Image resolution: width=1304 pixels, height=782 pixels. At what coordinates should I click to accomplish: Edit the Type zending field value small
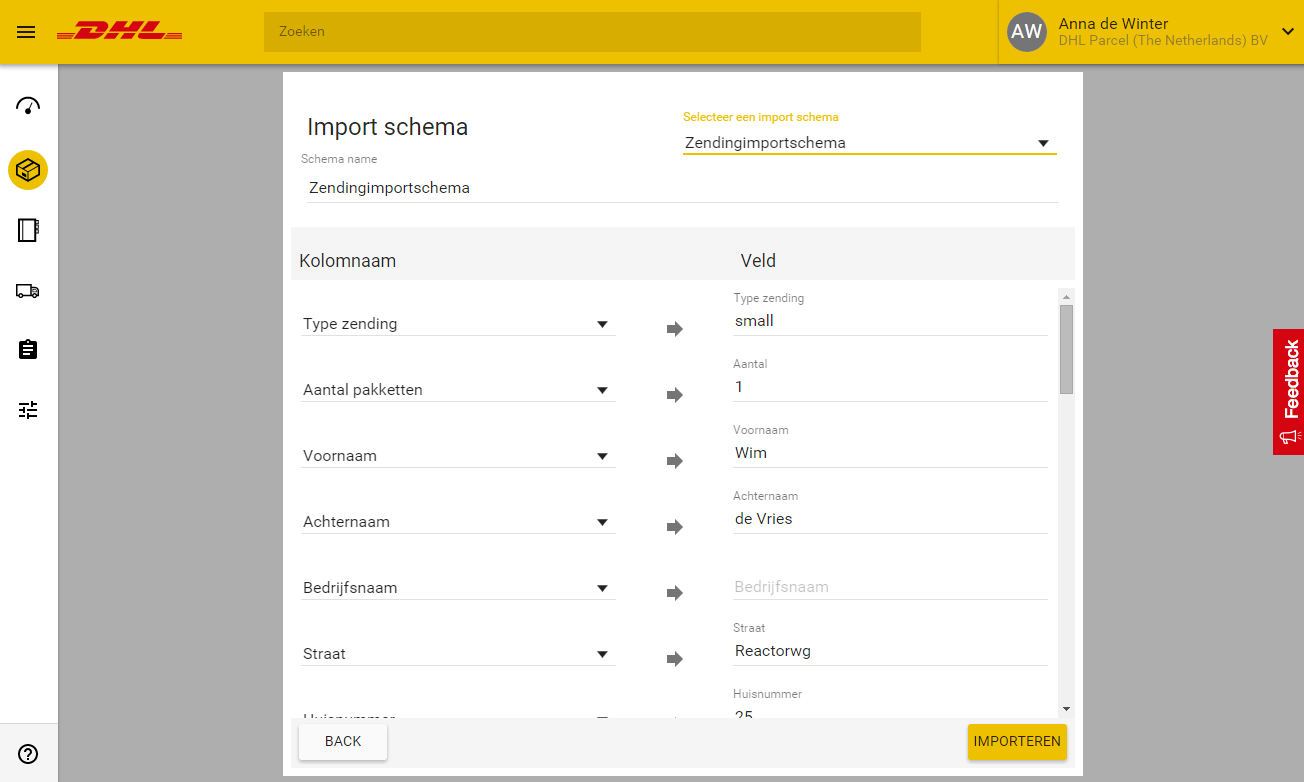[890, 321]
